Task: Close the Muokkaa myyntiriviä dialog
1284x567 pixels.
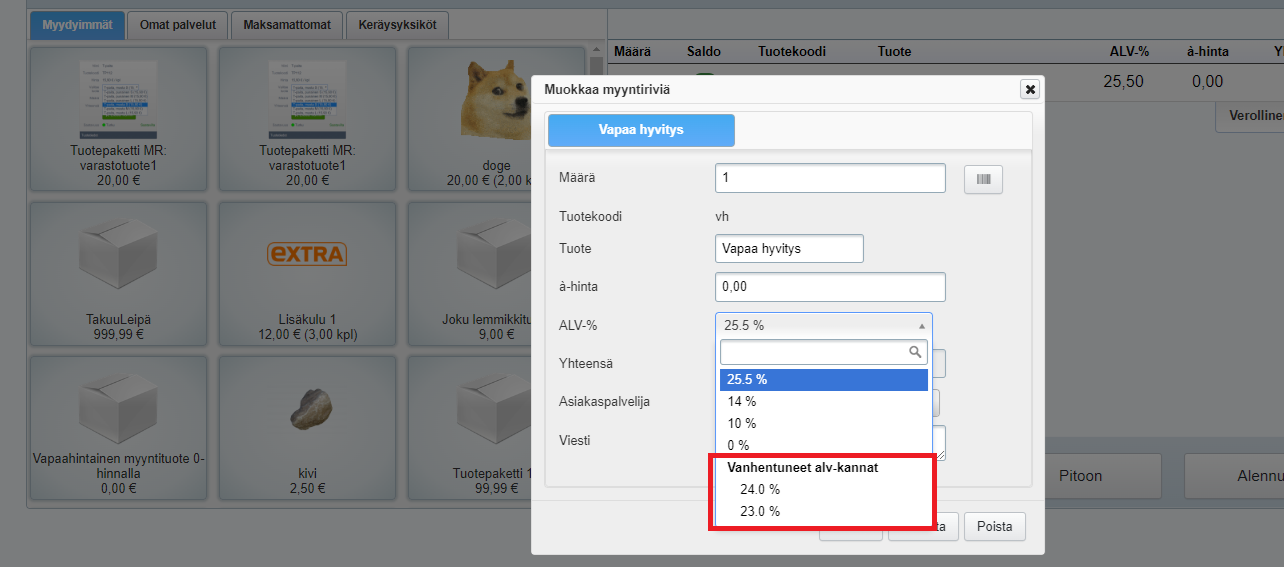Action: coord(1030,89)
